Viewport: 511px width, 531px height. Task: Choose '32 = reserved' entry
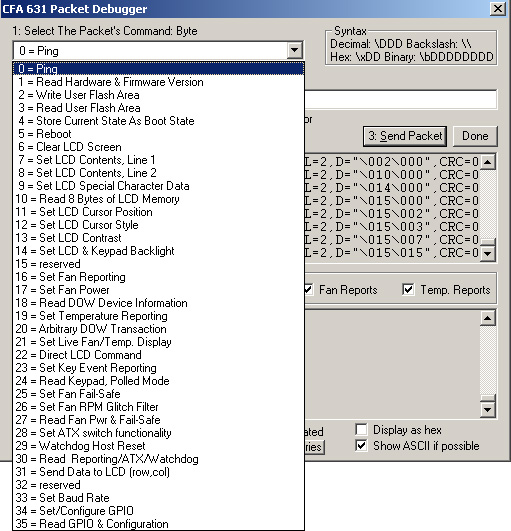[158, 485]
